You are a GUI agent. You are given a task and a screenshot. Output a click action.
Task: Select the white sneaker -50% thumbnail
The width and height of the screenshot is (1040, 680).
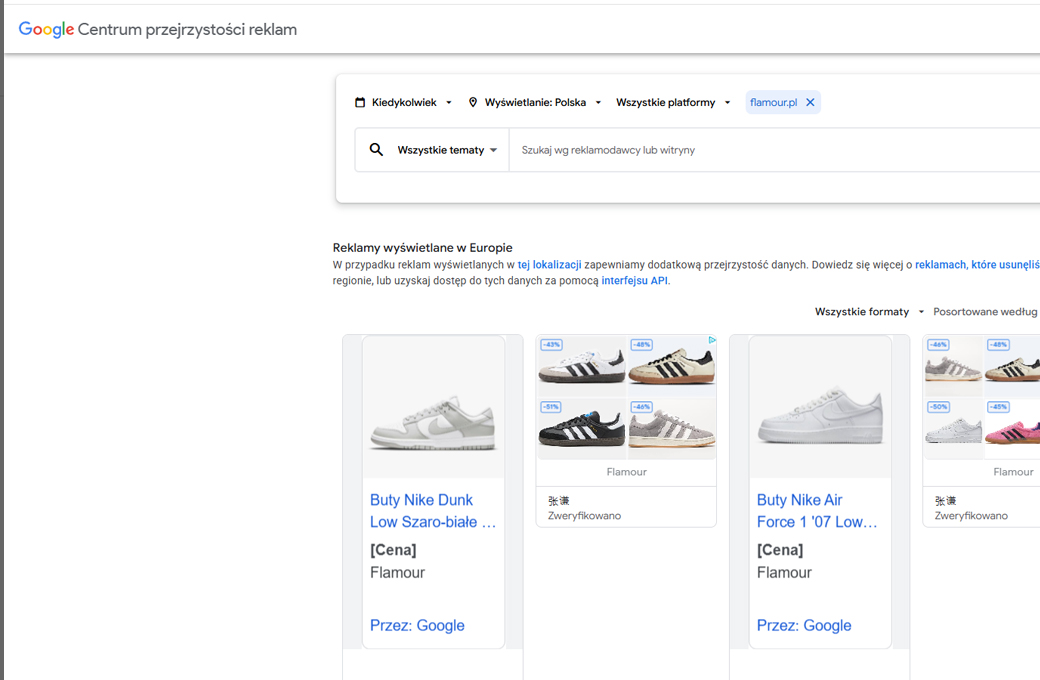pos(953,429)
